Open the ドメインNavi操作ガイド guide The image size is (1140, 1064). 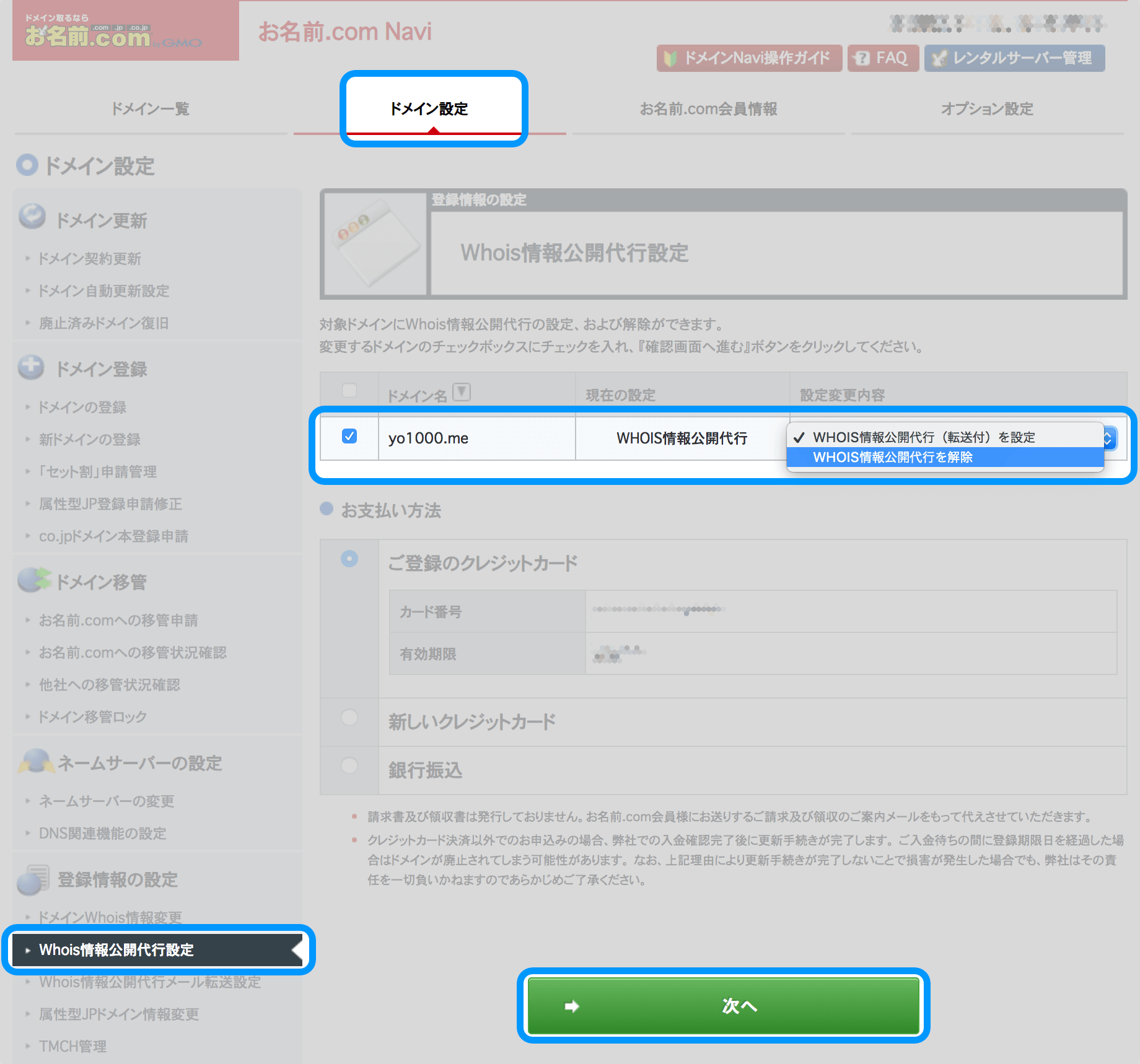point(748,58)
